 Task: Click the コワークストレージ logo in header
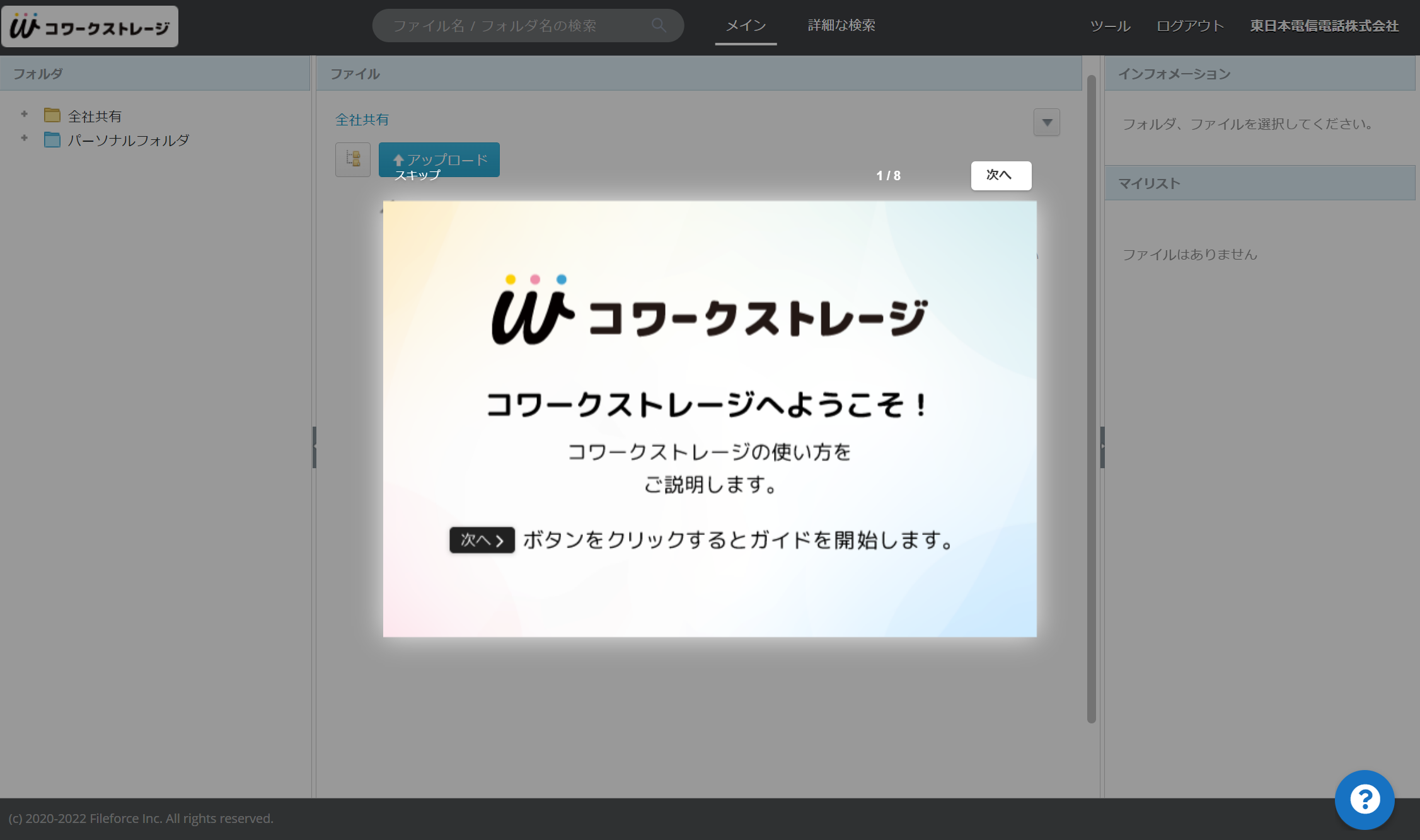(x=89, y=26)
